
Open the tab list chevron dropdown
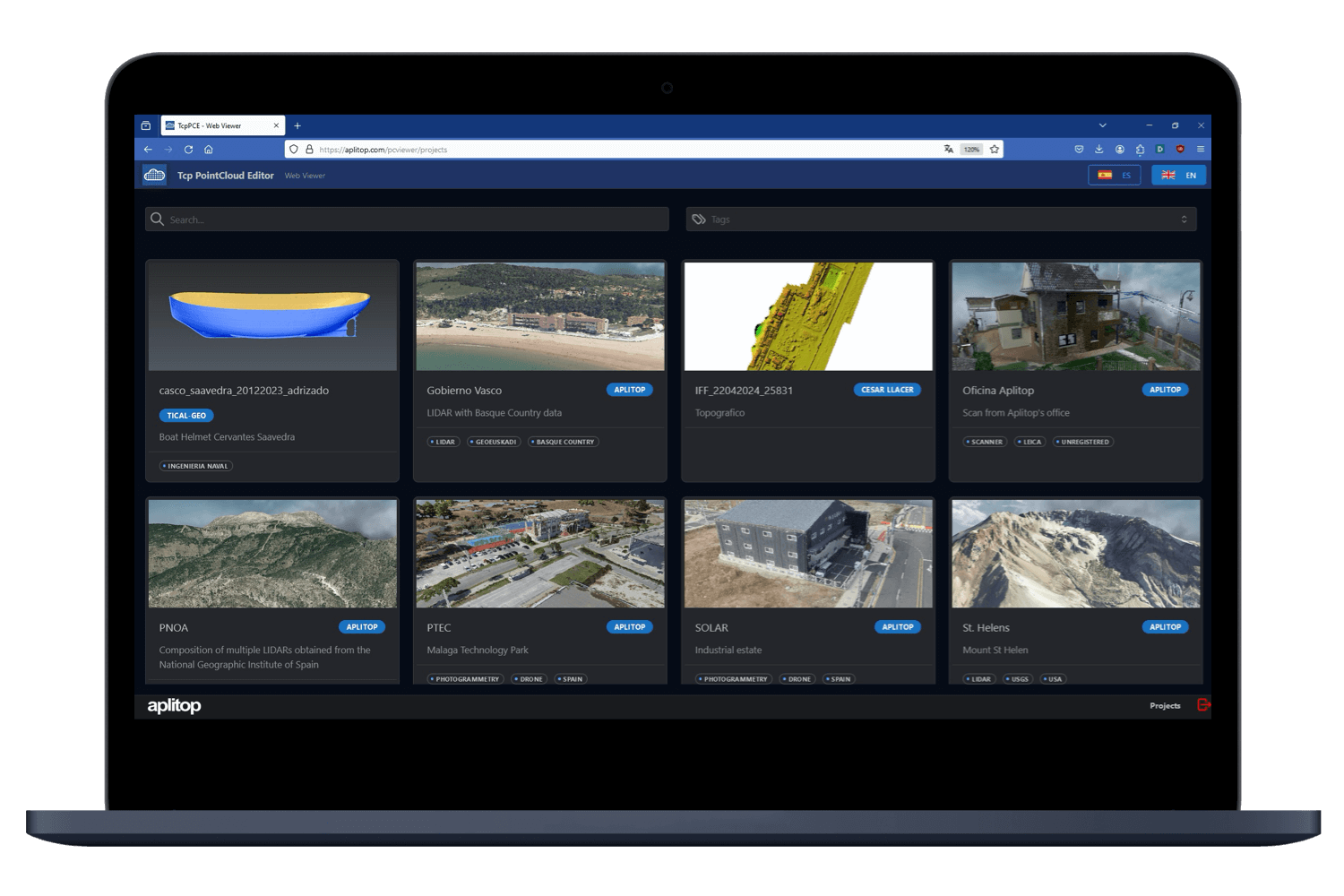click(x=1102, y=125)
